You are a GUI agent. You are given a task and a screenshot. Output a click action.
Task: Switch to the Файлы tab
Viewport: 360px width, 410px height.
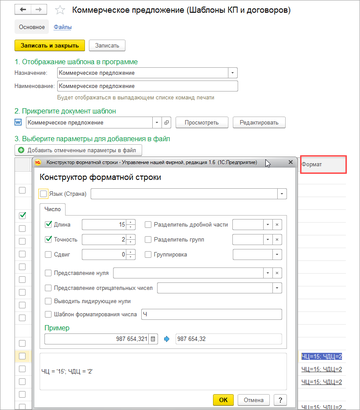point(63,27)
